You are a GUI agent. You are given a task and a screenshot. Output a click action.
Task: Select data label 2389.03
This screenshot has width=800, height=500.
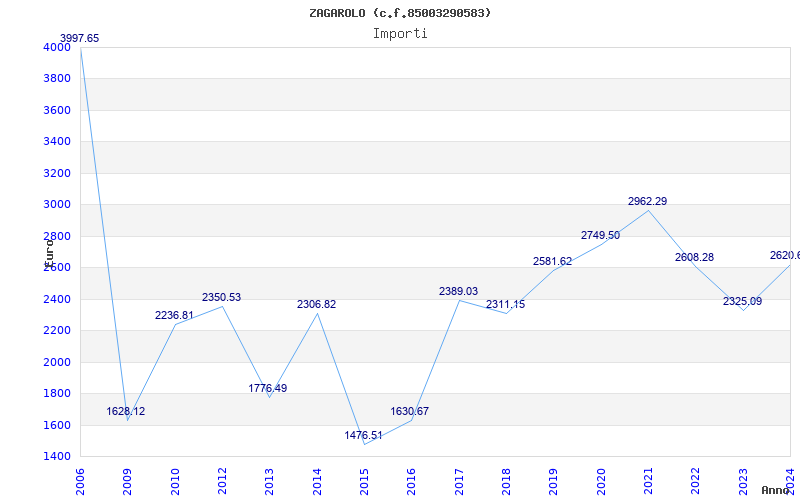point(459,291)
